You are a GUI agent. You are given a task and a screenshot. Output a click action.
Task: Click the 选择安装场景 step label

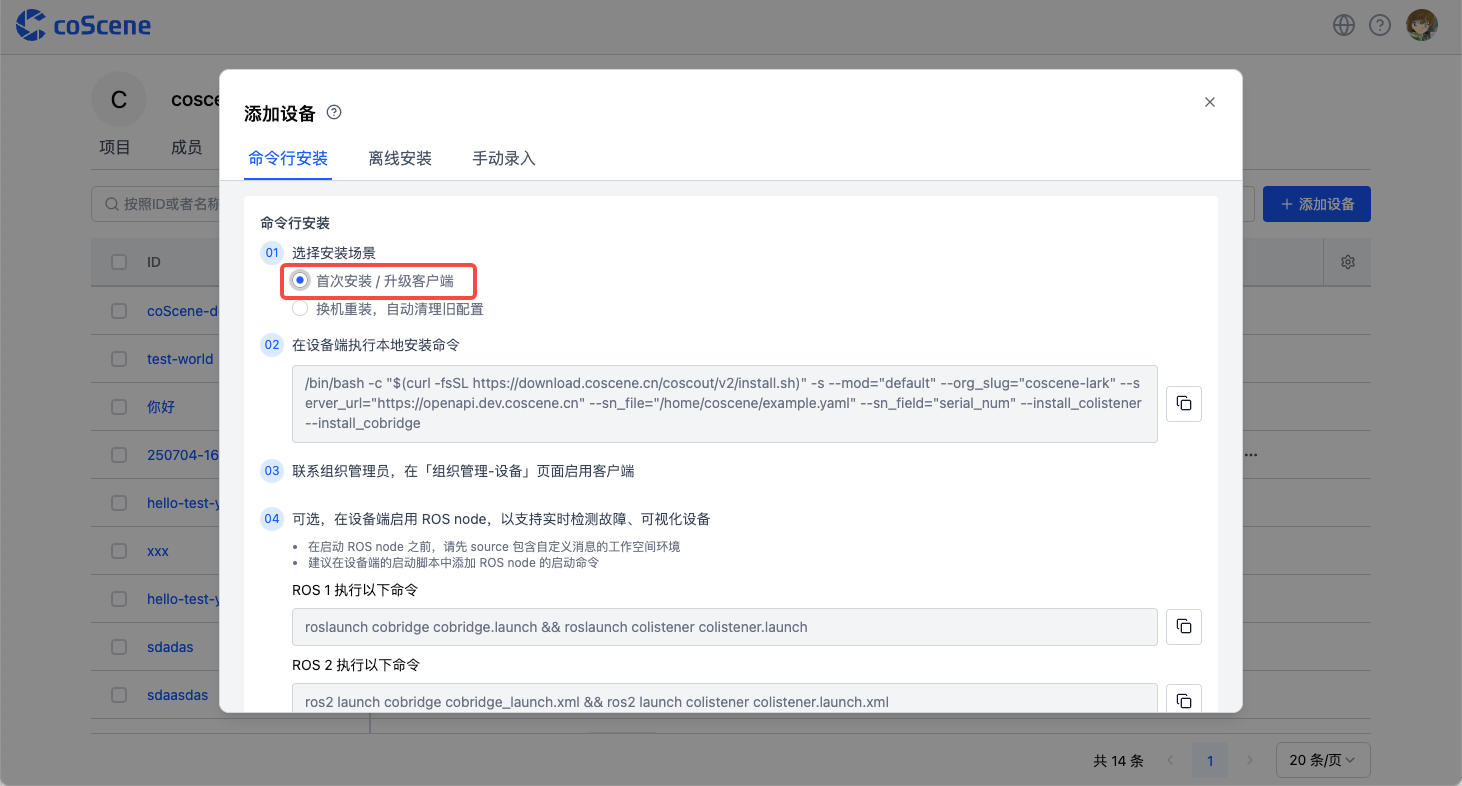[x=334, y=253]
